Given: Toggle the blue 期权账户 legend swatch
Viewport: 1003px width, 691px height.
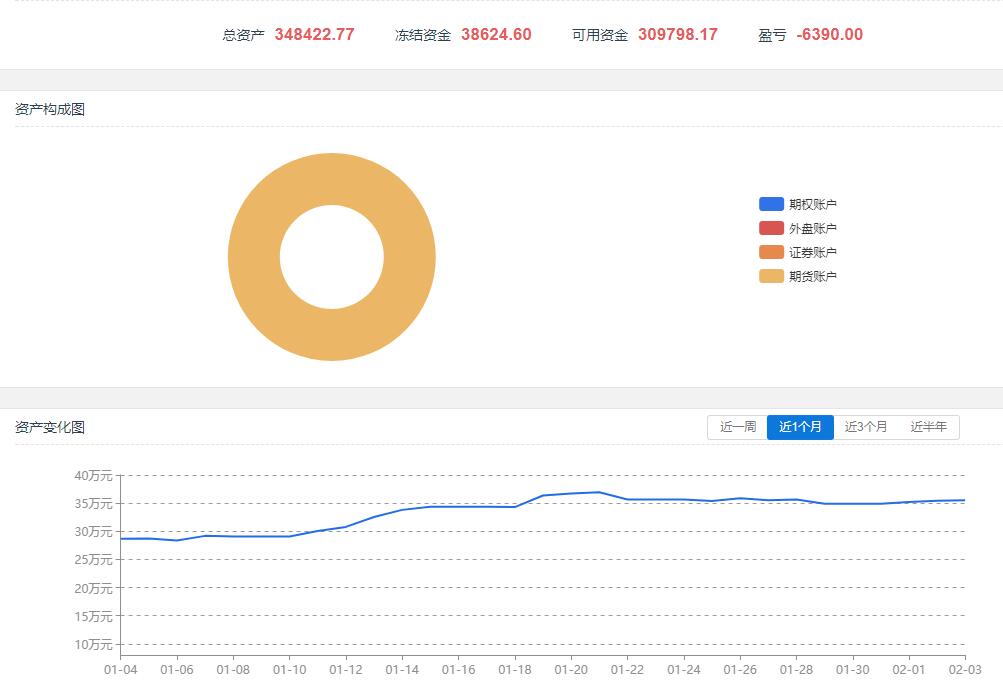Looking at the screenshot, I should pyautogui.click(x=771, y=204).
